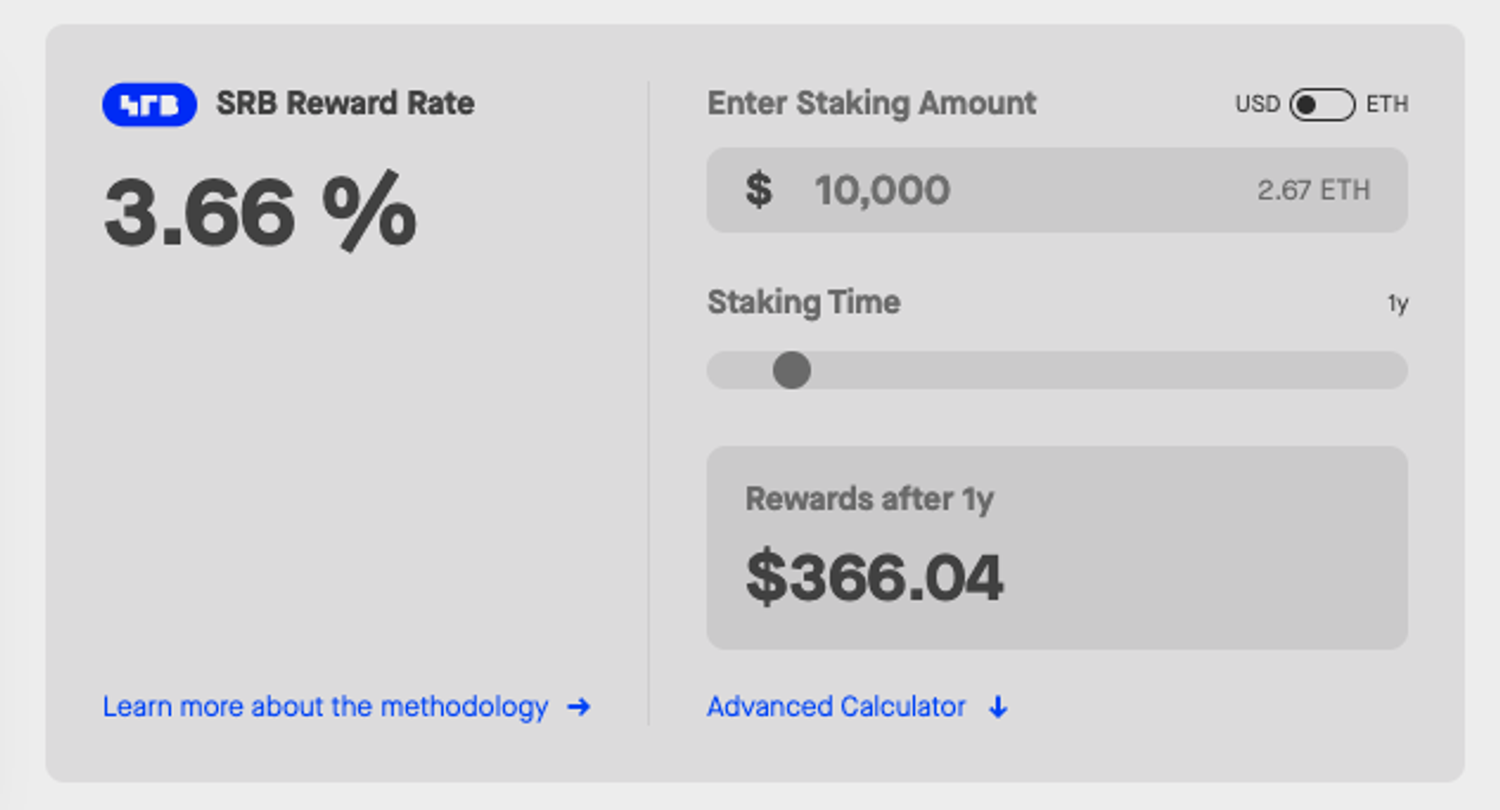This screenshot has width=1500, height=810.
Task: Expand the Advanced Calculator section
Action: tap(836, 707)
